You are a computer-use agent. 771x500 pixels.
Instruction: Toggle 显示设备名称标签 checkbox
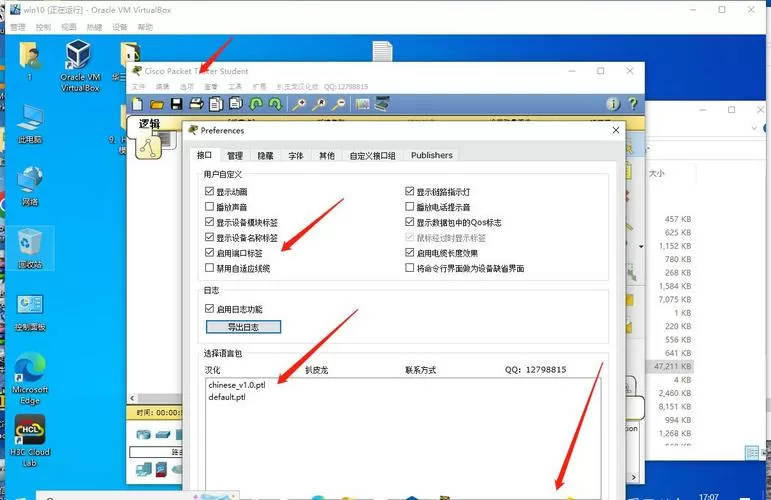[x=209, y=237]
